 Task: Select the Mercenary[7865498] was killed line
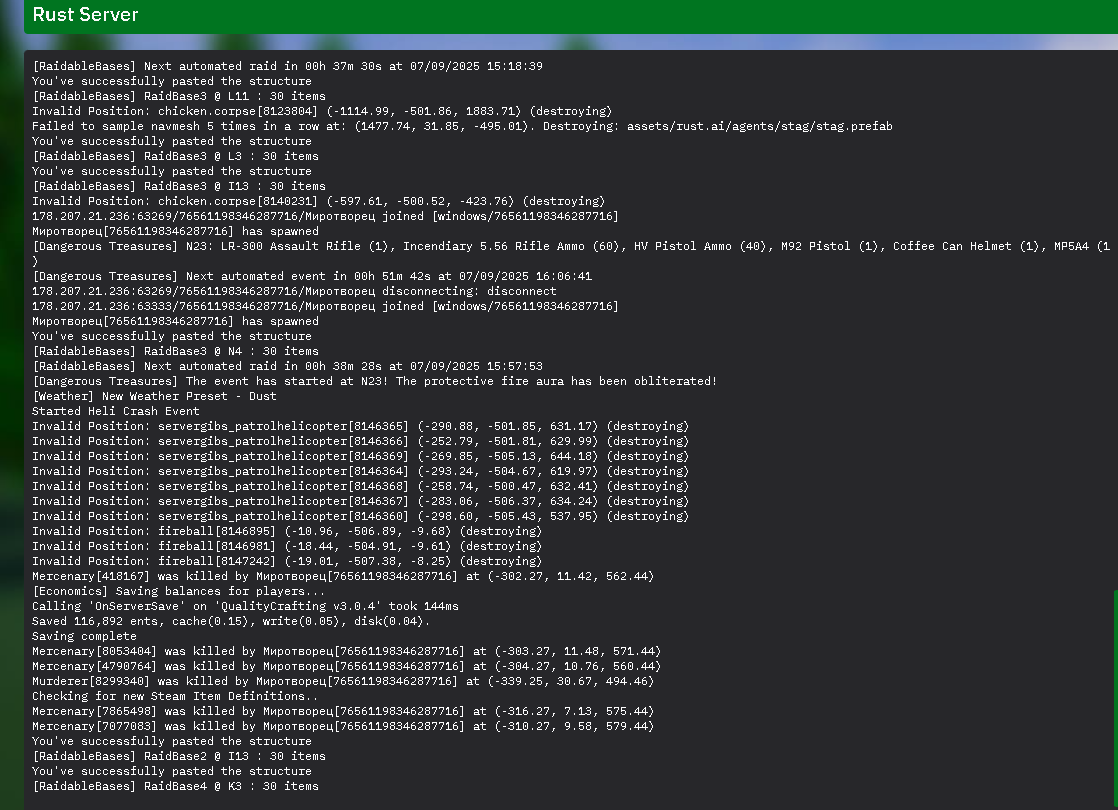[x=343, y=710]
